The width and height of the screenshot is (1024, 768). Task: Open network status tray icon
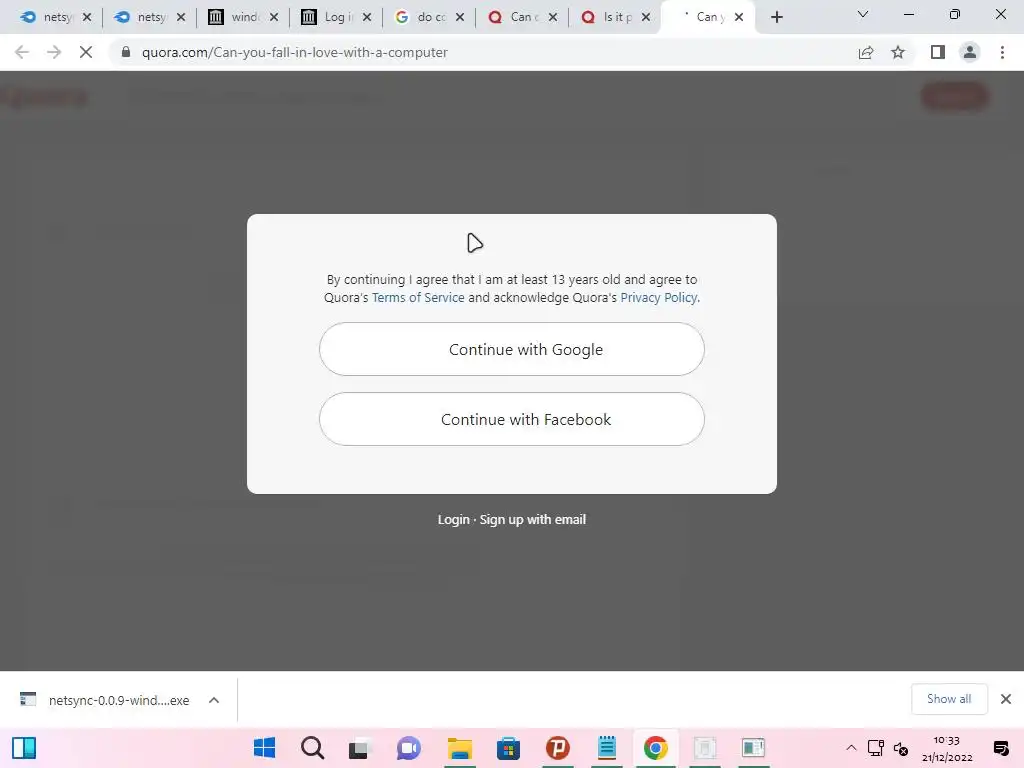(876, 748)
